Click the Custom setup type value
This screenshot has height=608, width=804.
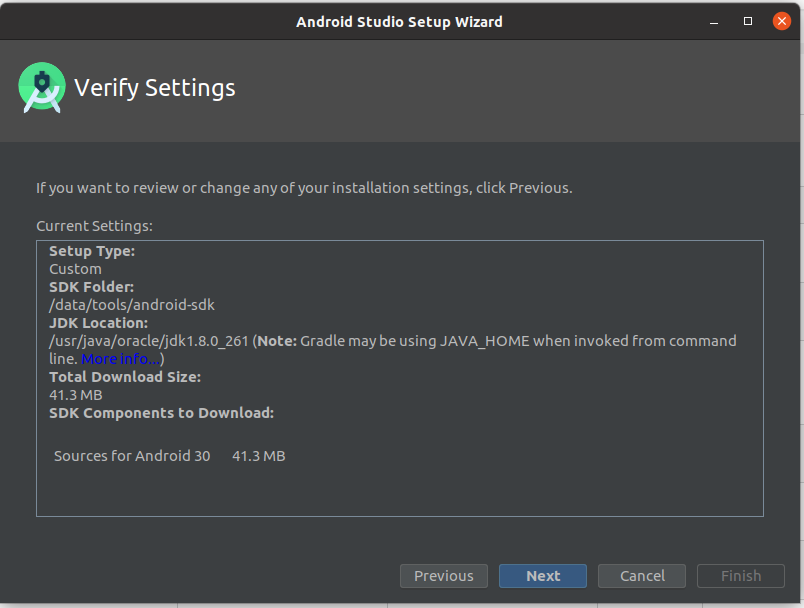coord(75,269)
